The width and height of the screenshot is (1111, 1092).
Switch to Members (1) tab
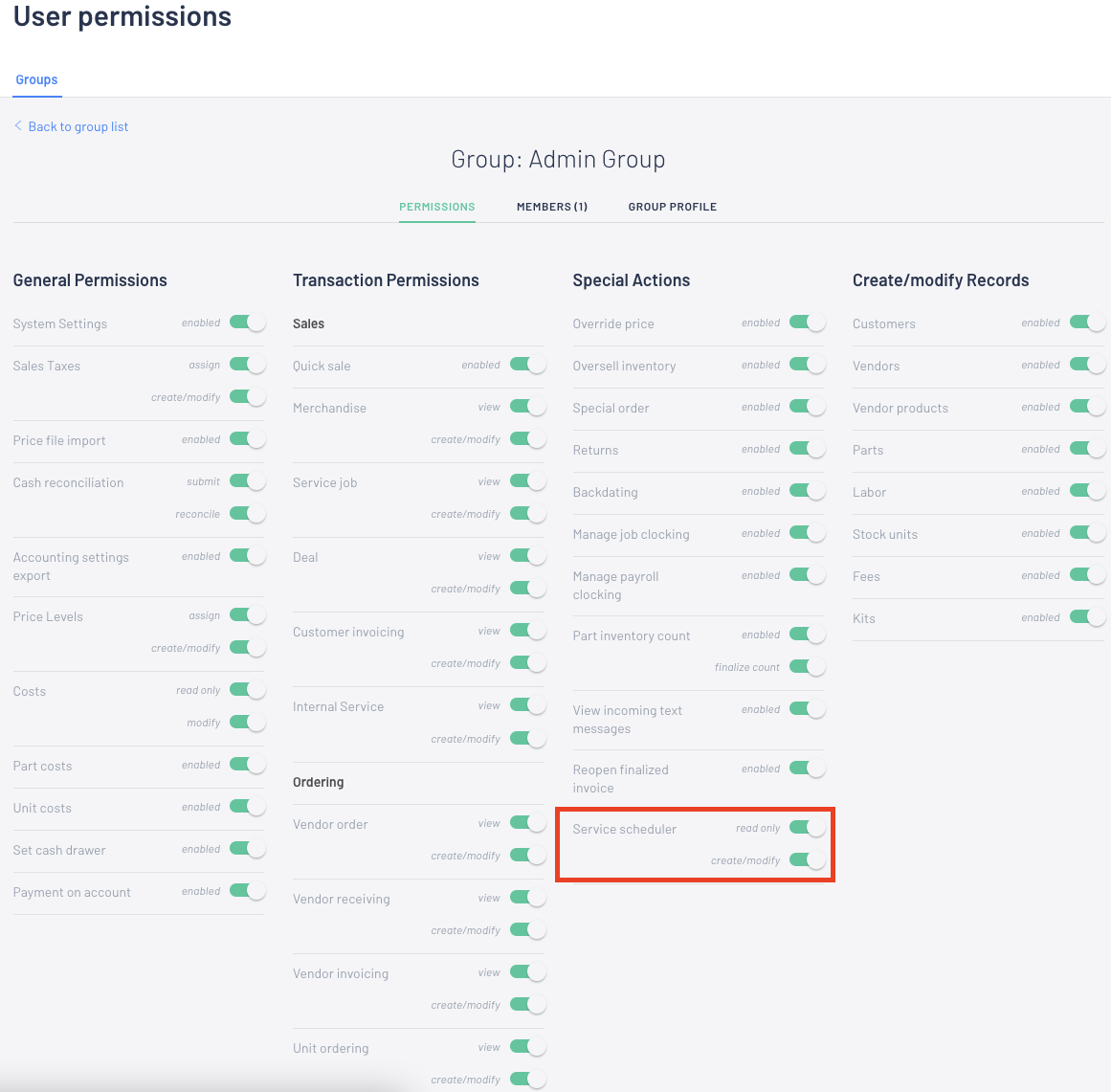552,206
